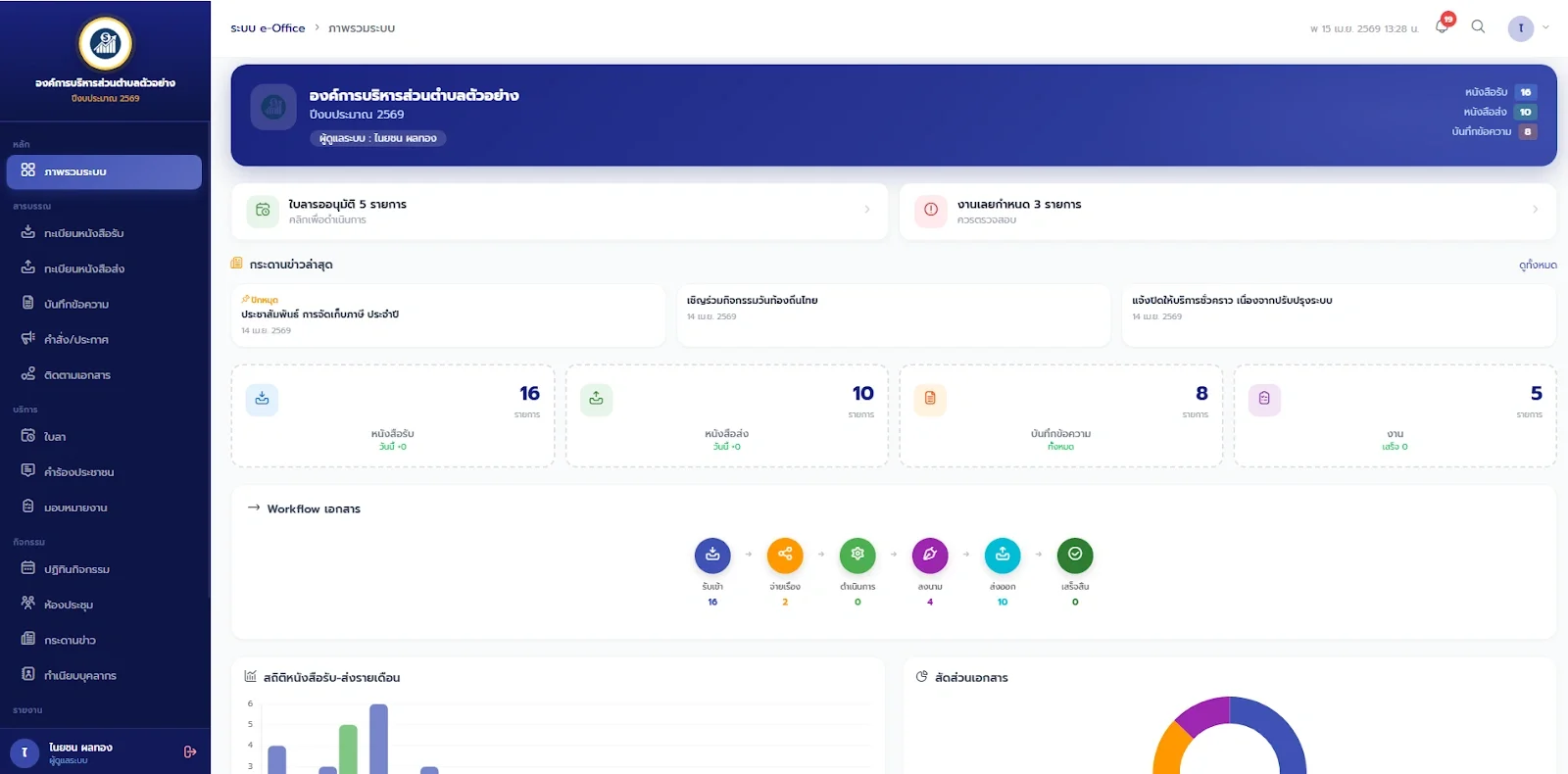
Task: Click the รับเข้า workflow step icon
Action: pos(712,555)
